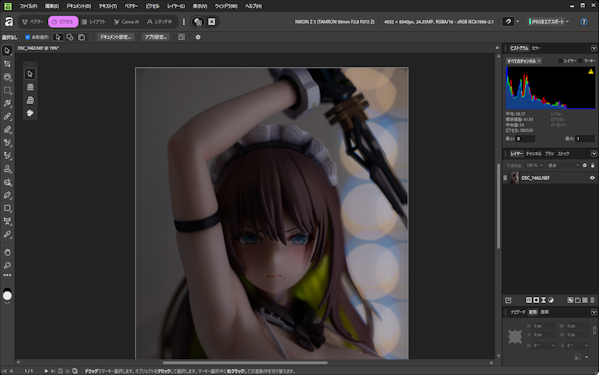Switch to the Pixel studio
The height and width of the screenshot is (375, 599).
63,22
